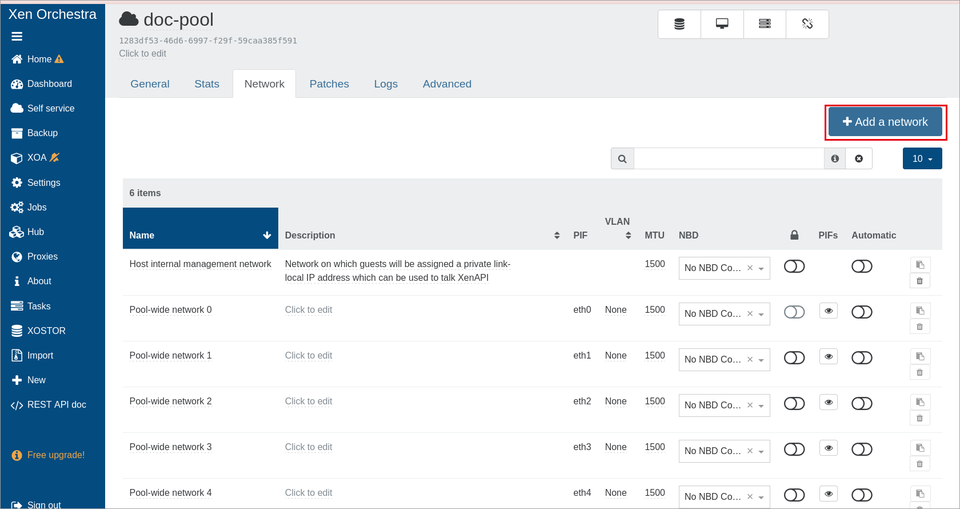The width and height of the screenshot is (960, 509).
Task: Toggle Automatic switch for Pool-wide network 2
Action: point(861,404)
